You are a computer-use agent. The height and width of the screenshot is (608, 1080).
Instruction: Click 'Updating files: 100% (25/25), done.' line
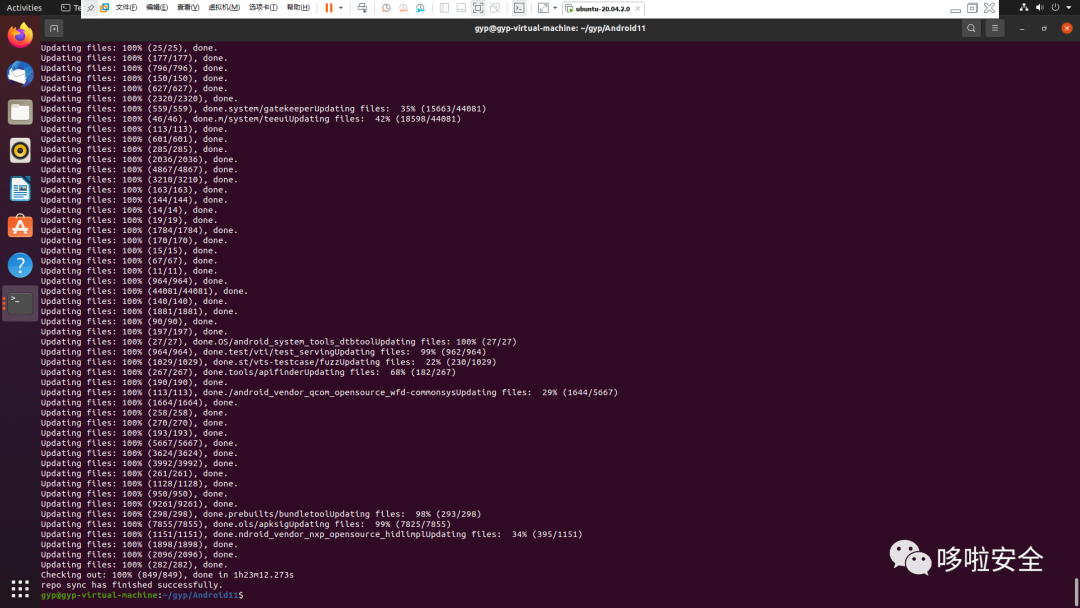(x=129, y=48)
